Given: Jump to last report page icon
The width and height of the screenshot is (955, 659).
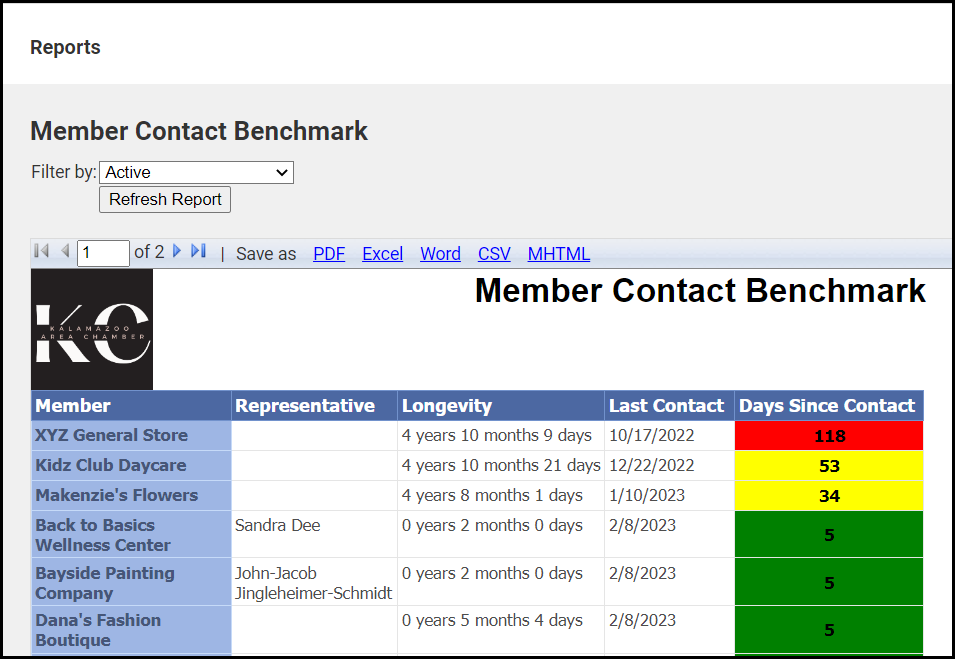Looking at the screenshot, I should coord(198,252).
